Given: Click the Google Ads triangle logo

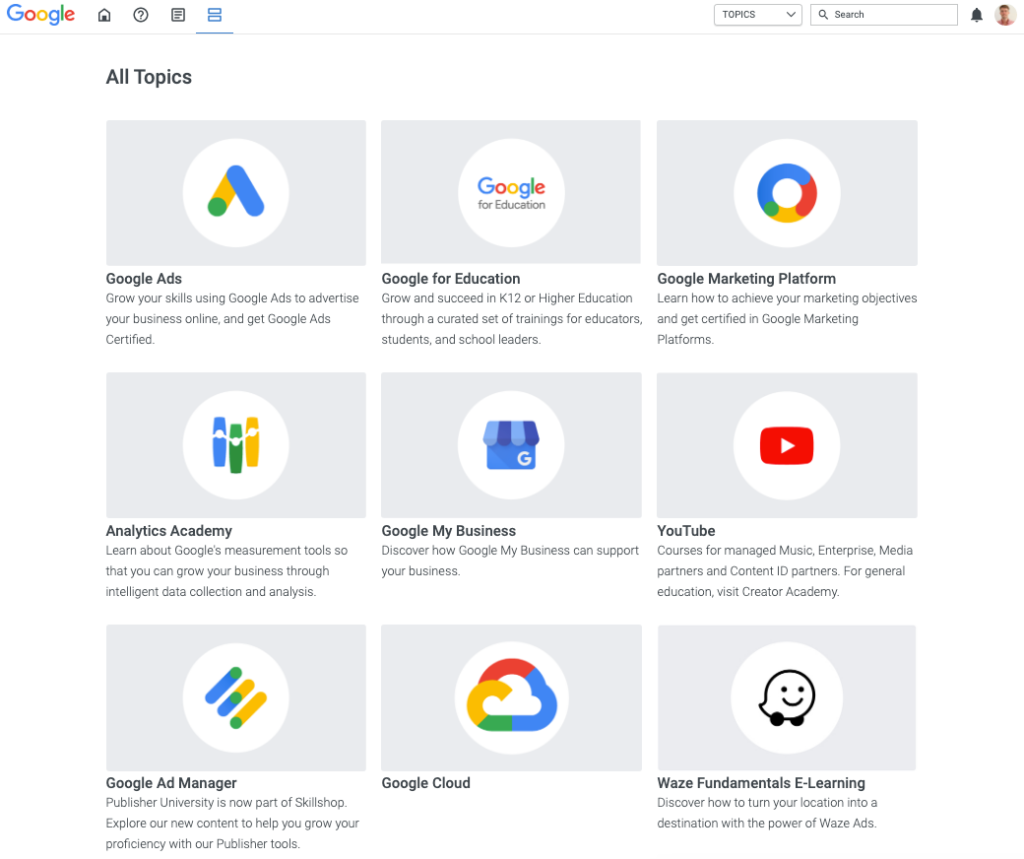Looking at the screenshot, I should pos(235,192).
